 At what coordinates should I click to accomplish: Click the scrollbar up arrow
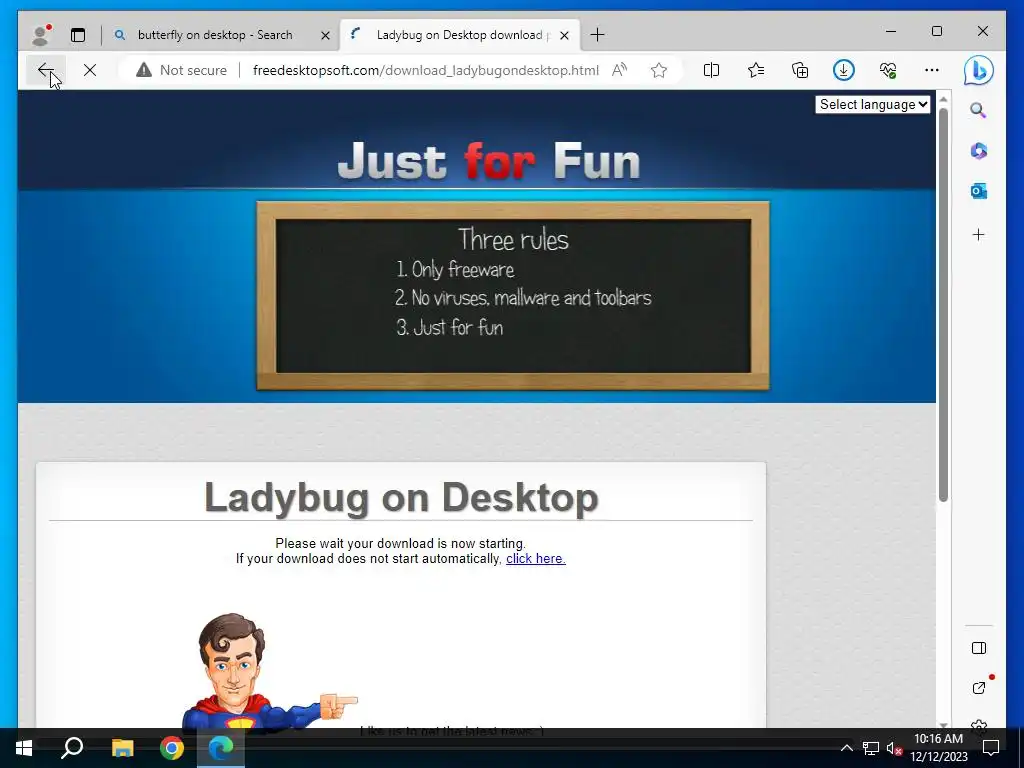[x=943, y=100]
